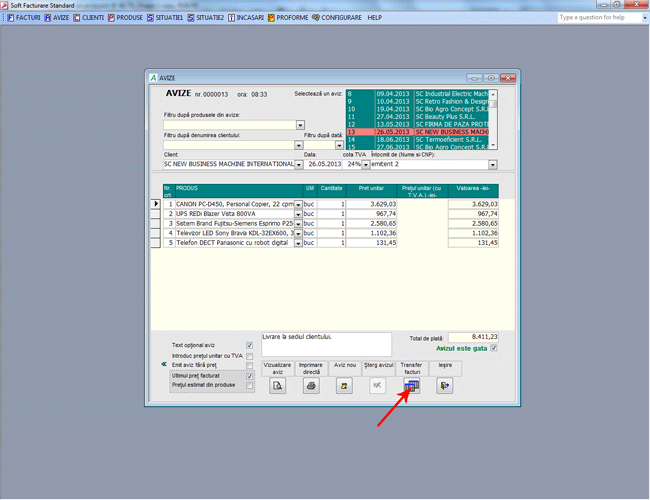Toggle Ultimul pret facturat checkbox
650x500 pixels.
click(250, 376)
